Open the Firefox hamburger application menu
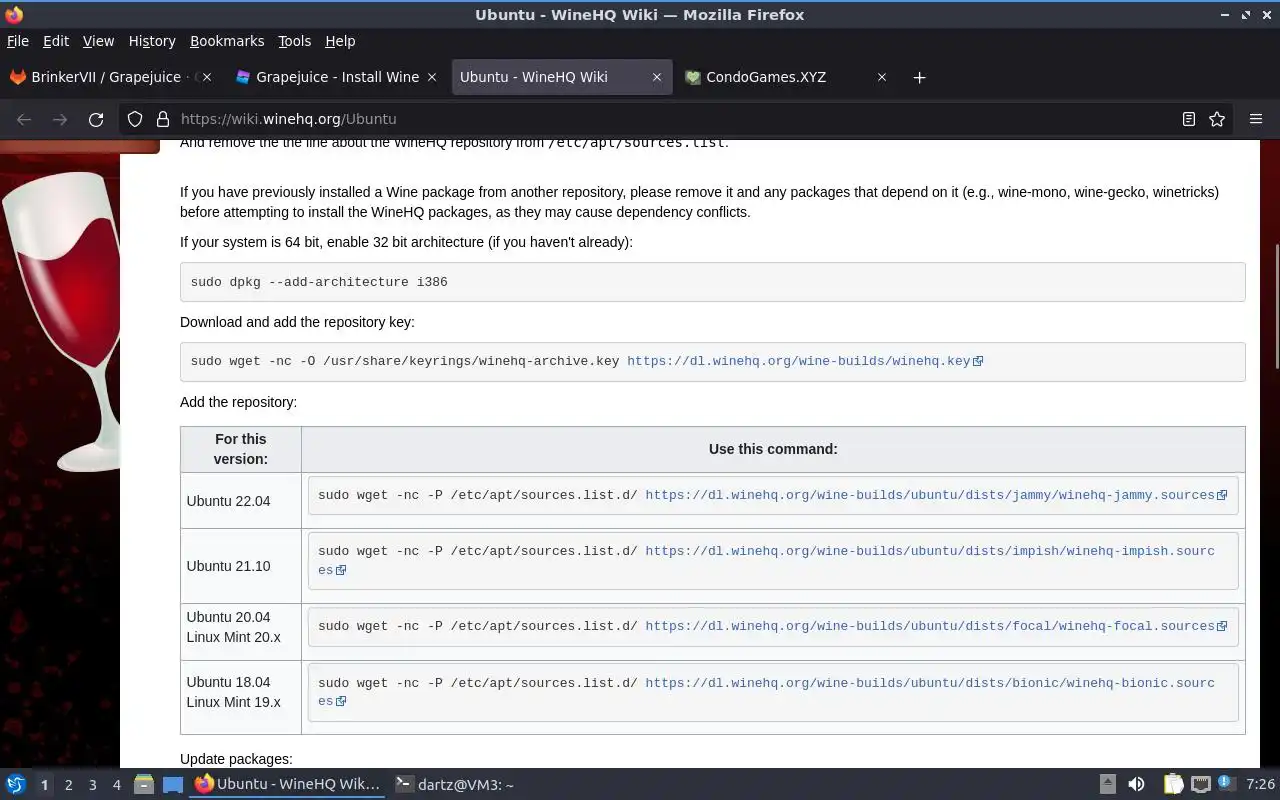This screenshot has width=1280, height=800. tap(1256, 119)
